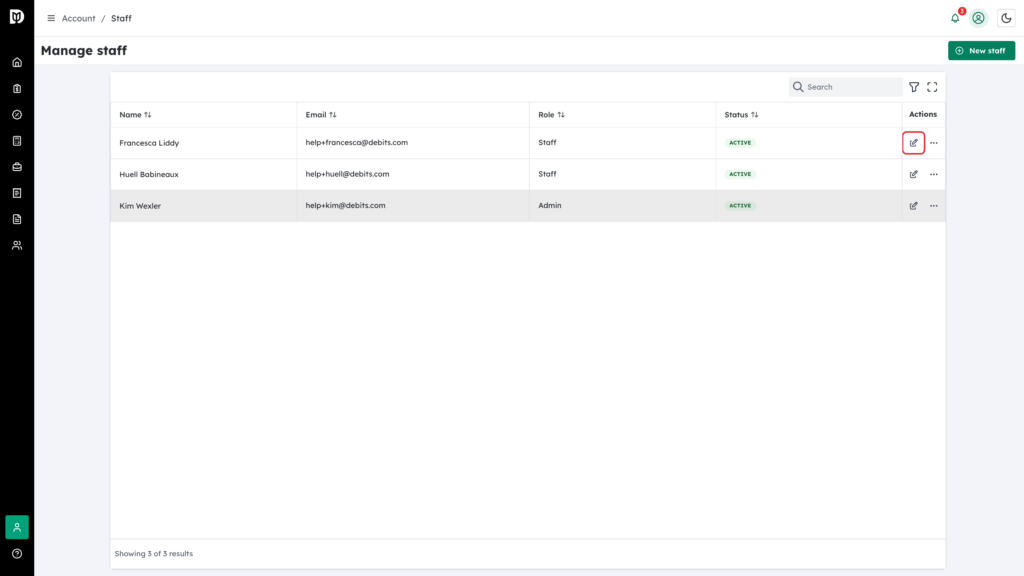Open the help question mark icon
This screenshot has width=1024, height=576.
17,554
